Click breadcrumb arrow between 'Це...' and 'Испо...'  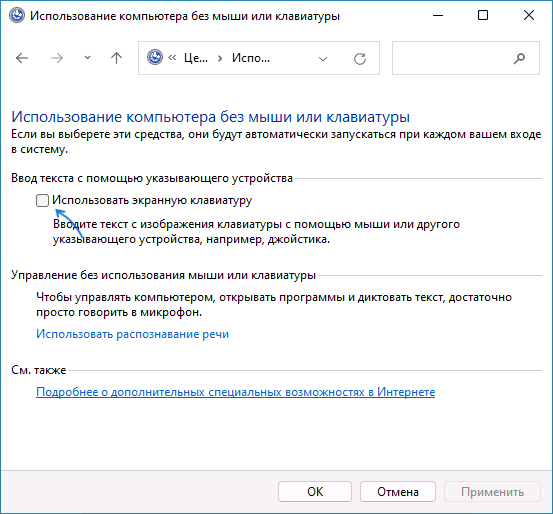point(220,59)
